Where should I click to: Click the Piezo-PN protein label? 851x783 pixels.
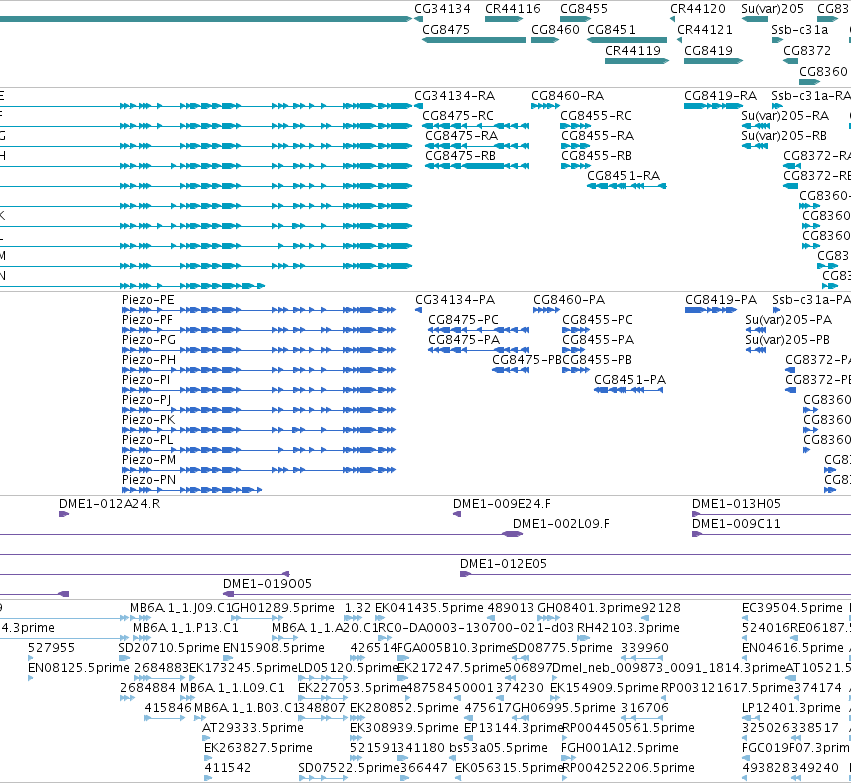pos(149,480)
